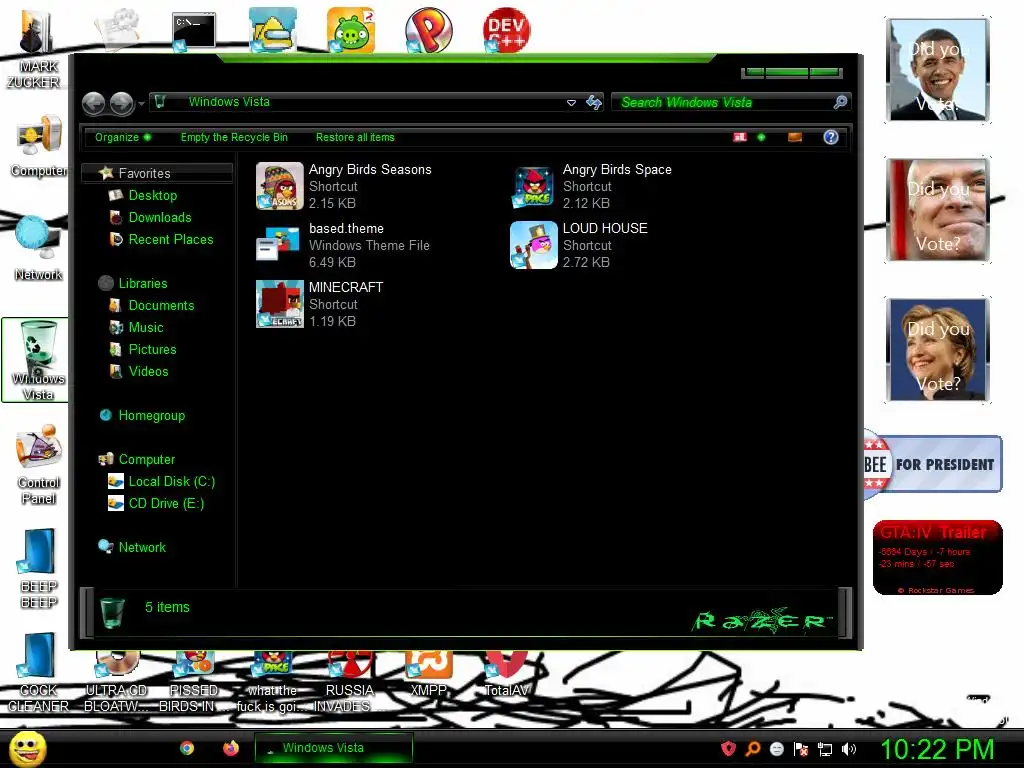Viewport: 1024px width, 768px height.
Task: Click the smiley face Start button
Action: (x=27, y=748)
